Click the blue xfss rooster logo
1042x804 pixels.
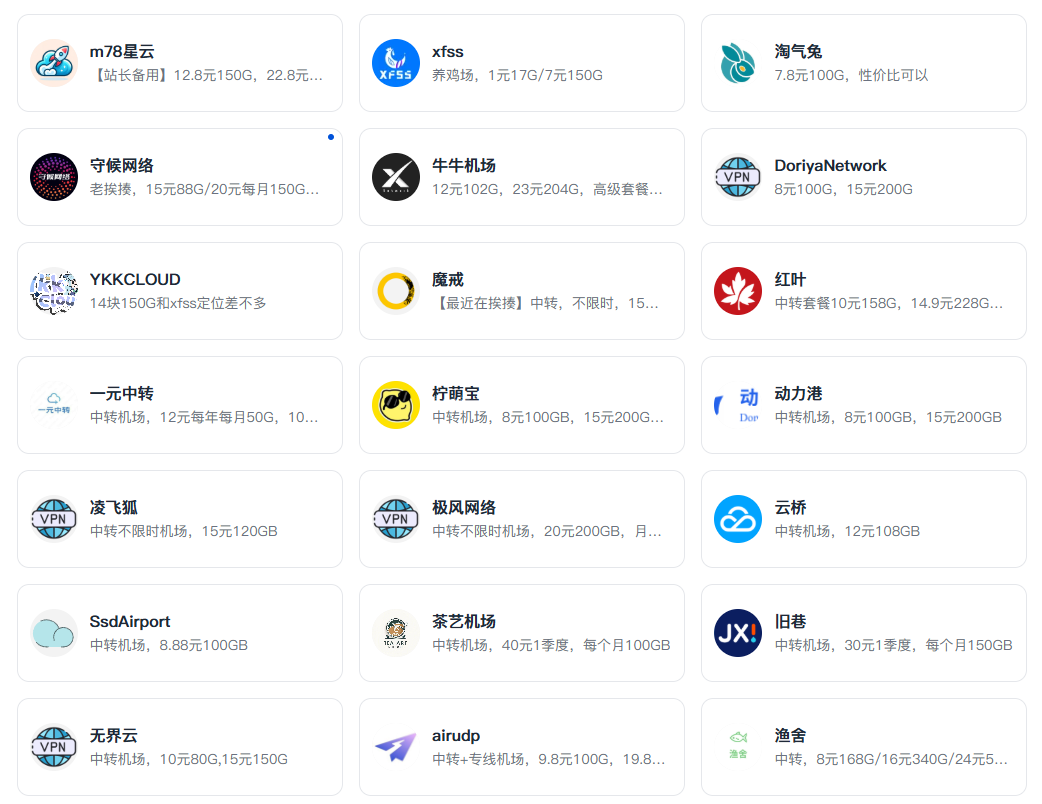(396, 63)
